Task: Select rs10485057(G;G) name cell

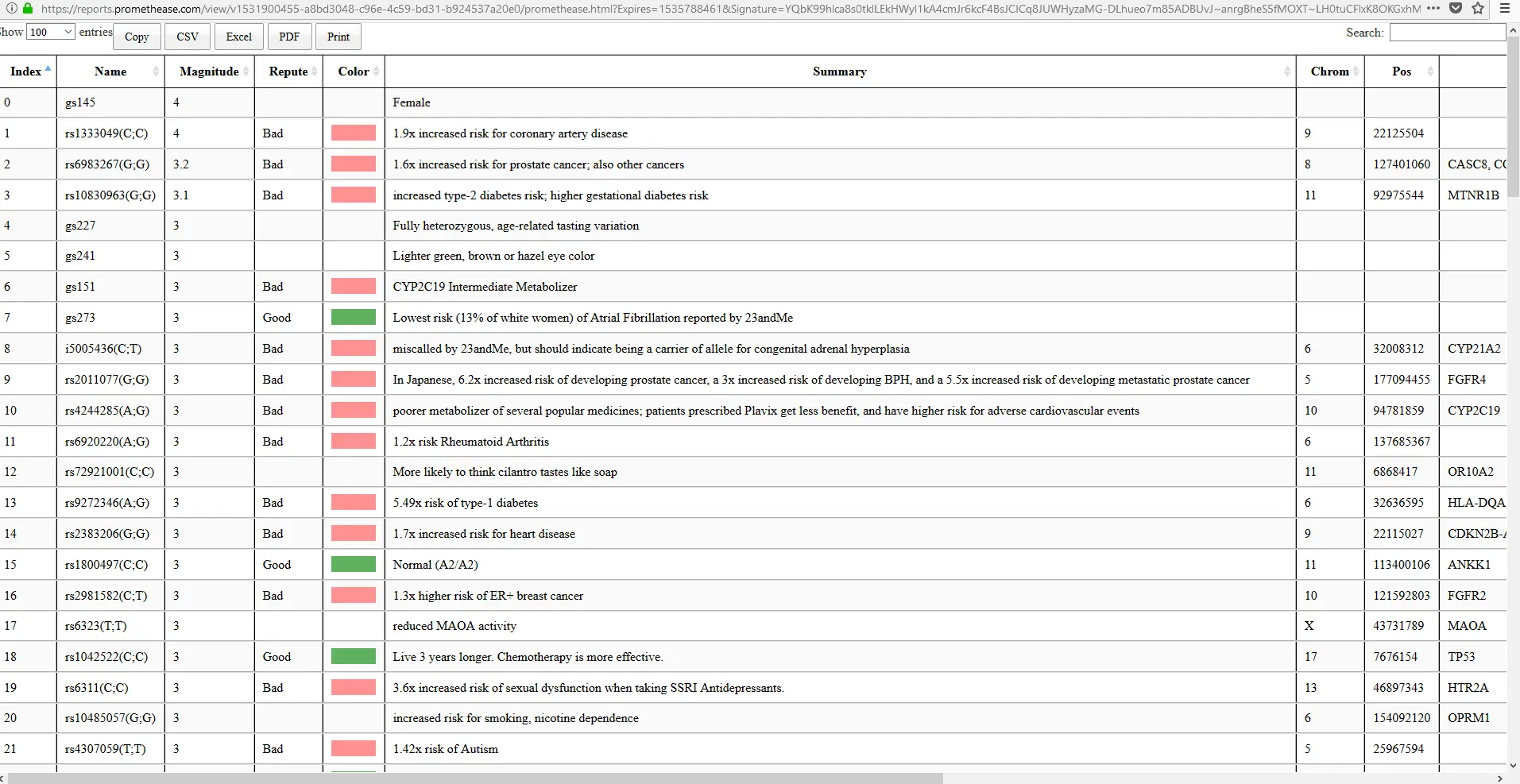Action: pos(110,718)
